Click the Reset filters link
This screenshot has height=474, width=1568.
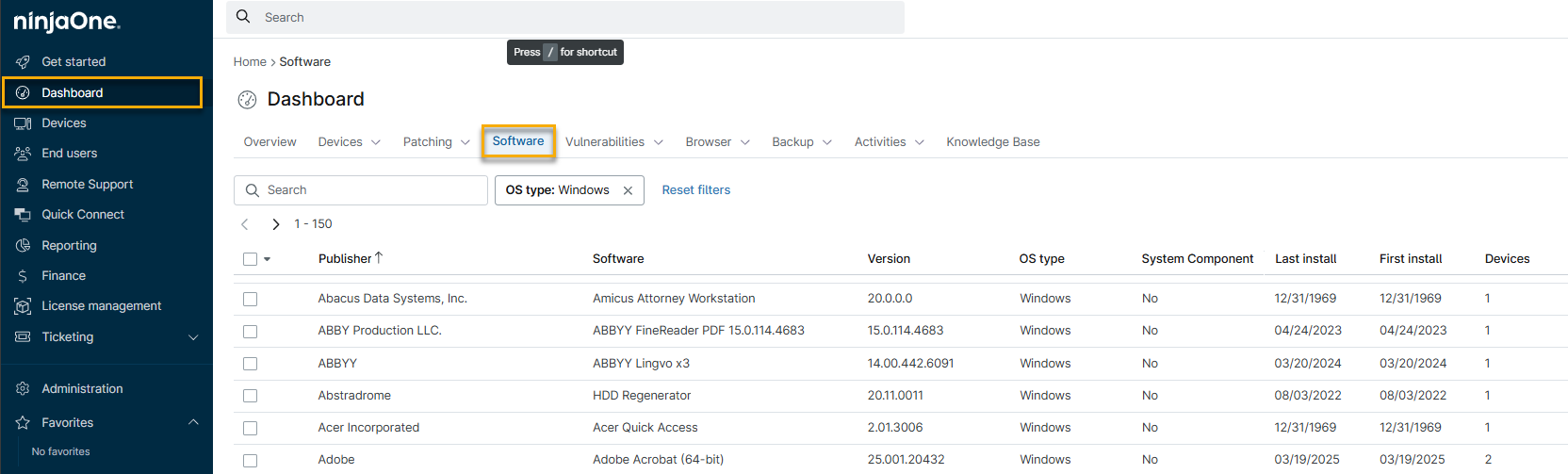coord(695,190)
